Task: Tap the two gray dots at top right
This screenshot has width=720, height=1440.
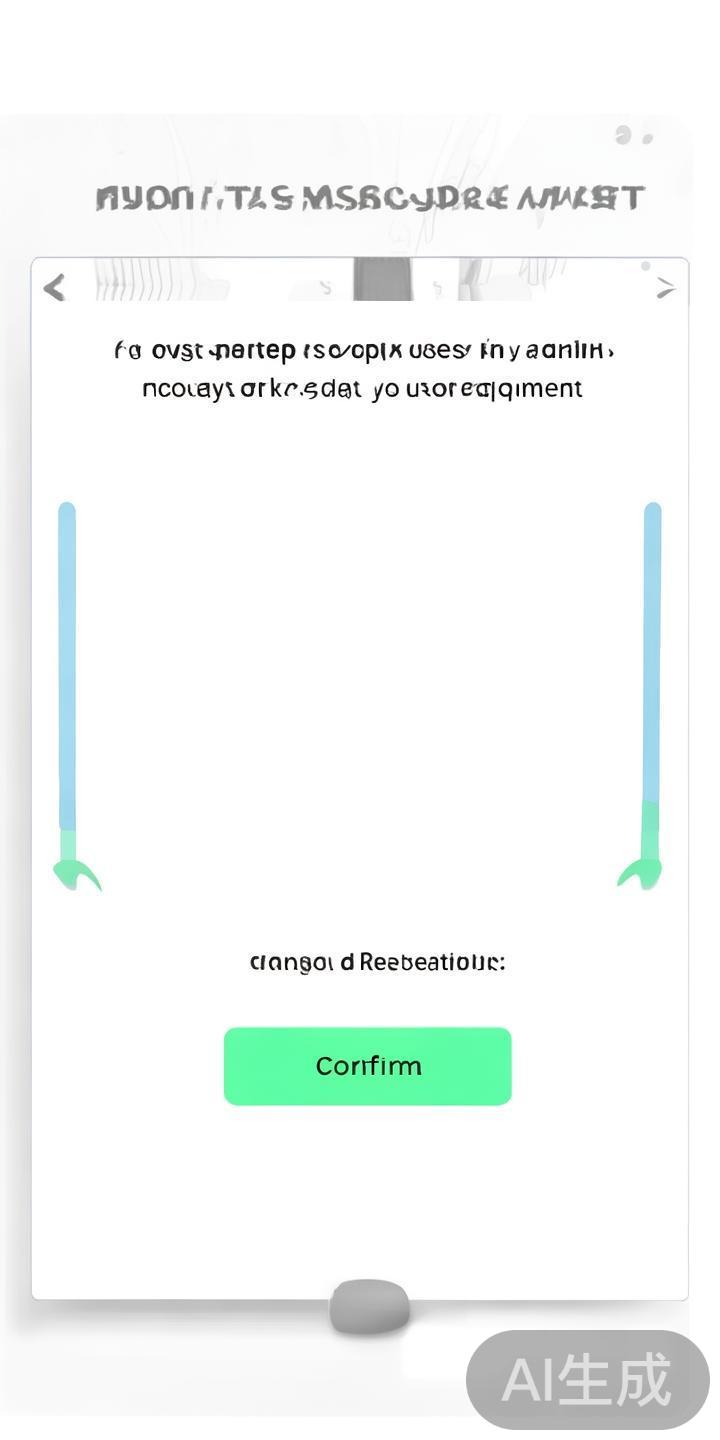Action: [634, 136]
